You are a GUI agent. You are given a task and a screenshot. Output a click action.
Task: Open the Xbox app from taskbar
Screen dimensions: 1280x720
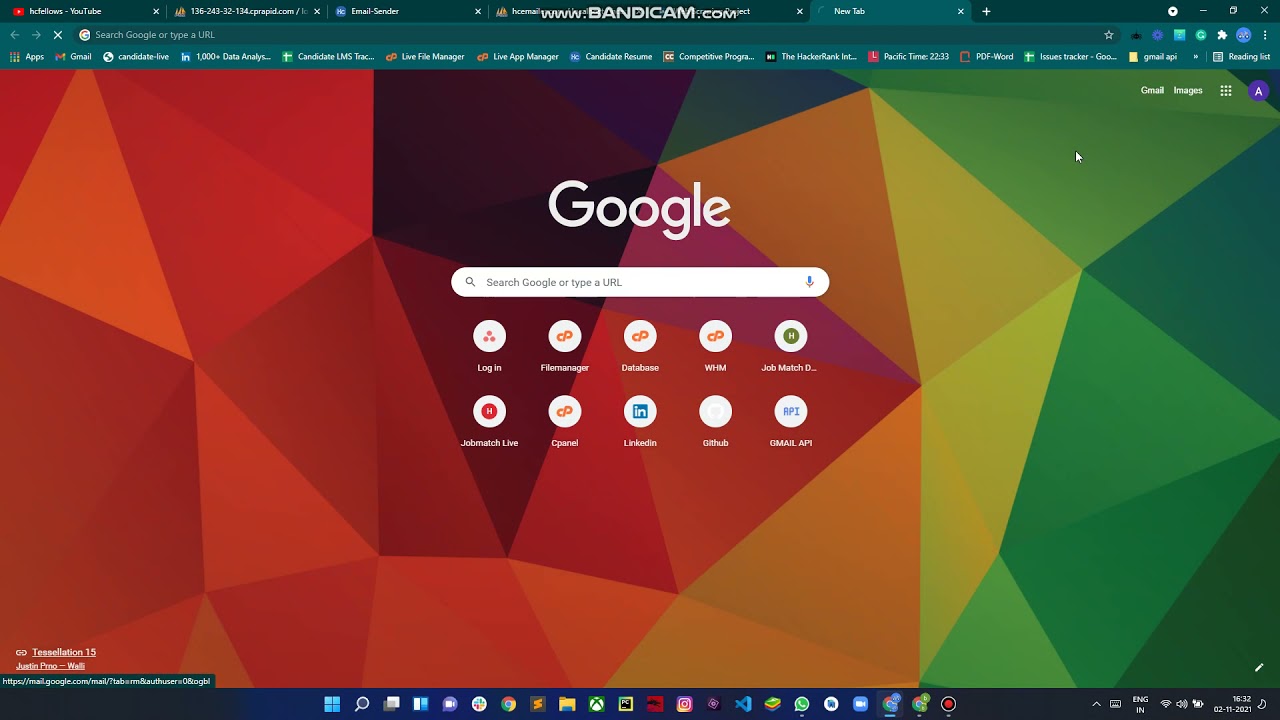(597, 704)
